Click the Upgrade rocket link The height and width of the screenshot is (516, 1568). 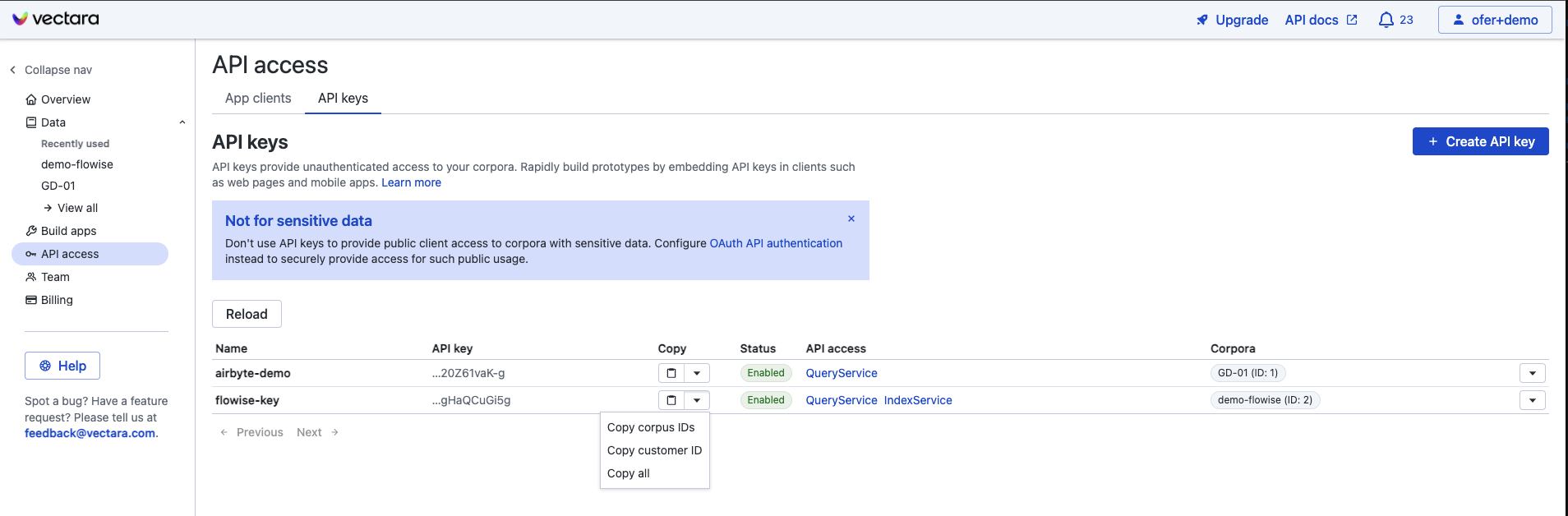click(x=1232, y=20)
